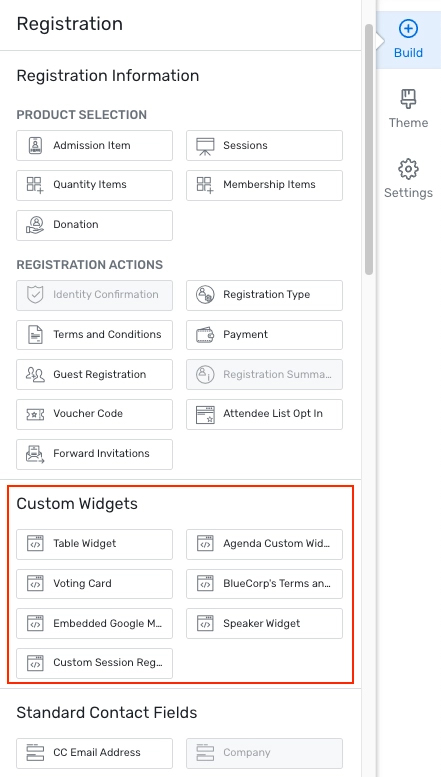Select the Terms and Conditions widget

95,335
